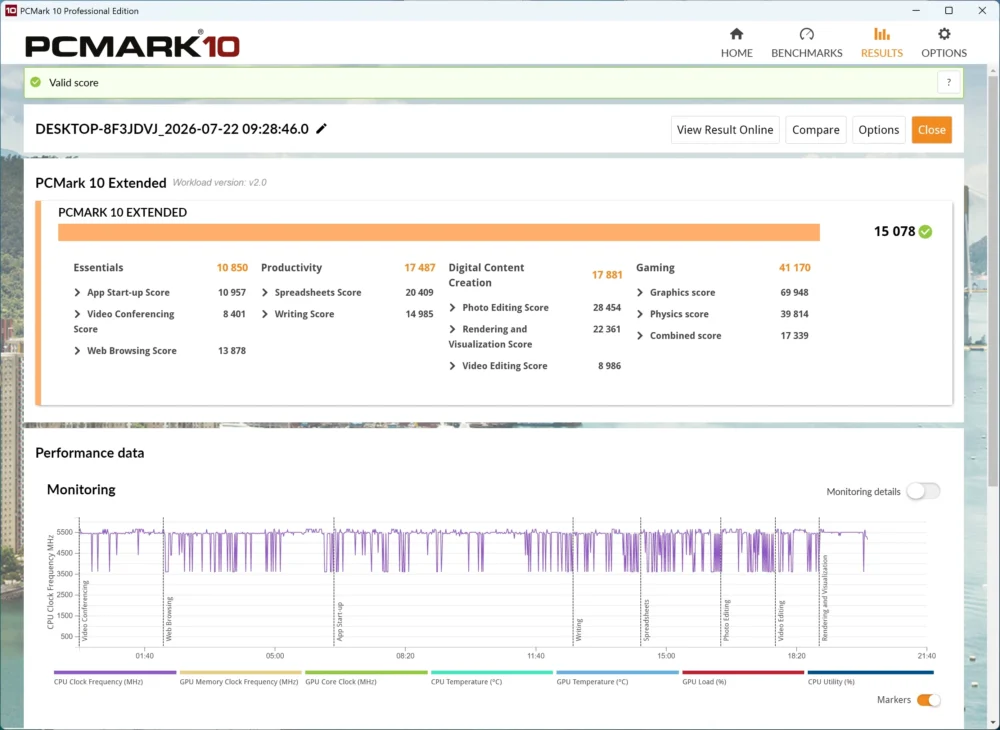Enable the Monitoring details toggle
The height and width of the screenshot is (730, 1000).
coord(923,492)
